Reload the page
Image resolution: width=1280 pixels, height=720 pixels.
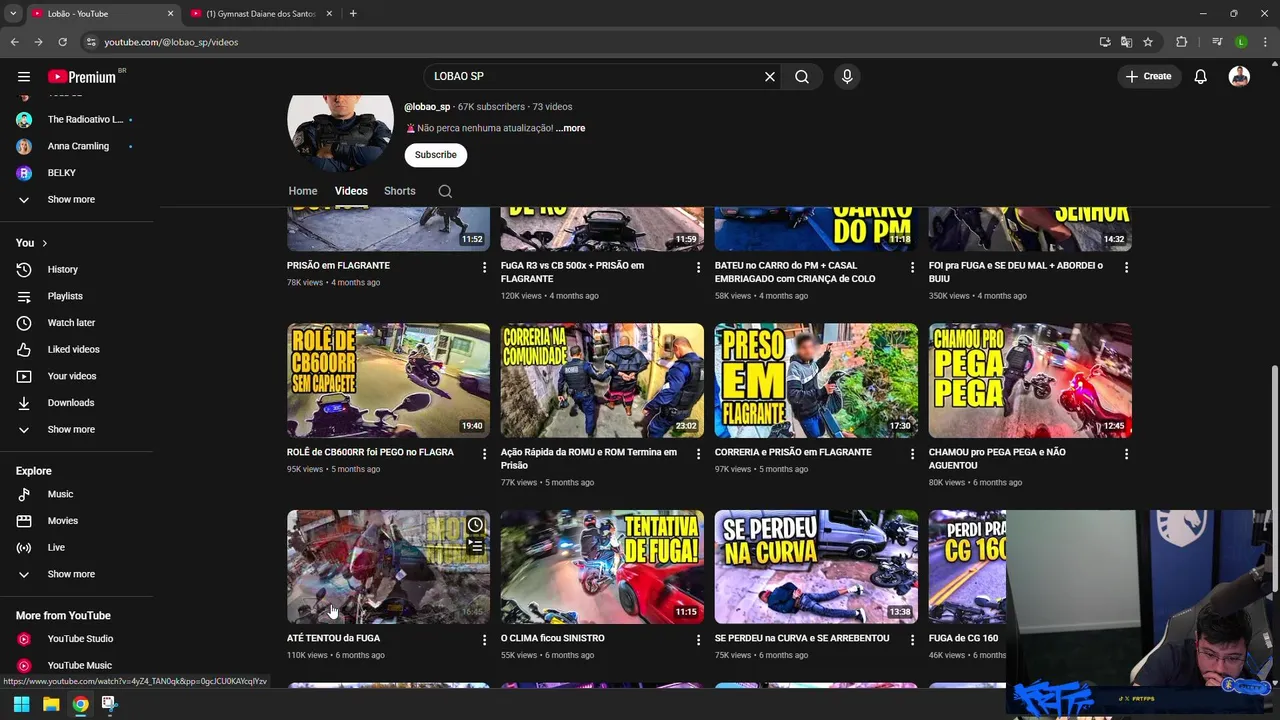[x=62, y=42]
